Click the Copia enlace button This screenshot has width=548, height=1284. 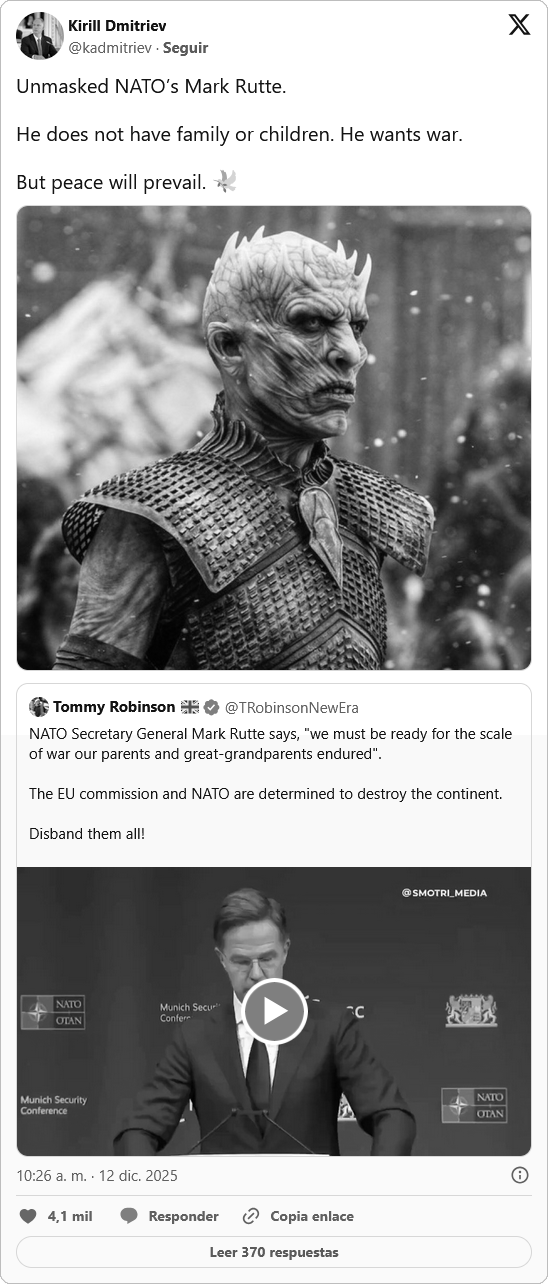click(x=312, y=1216)
